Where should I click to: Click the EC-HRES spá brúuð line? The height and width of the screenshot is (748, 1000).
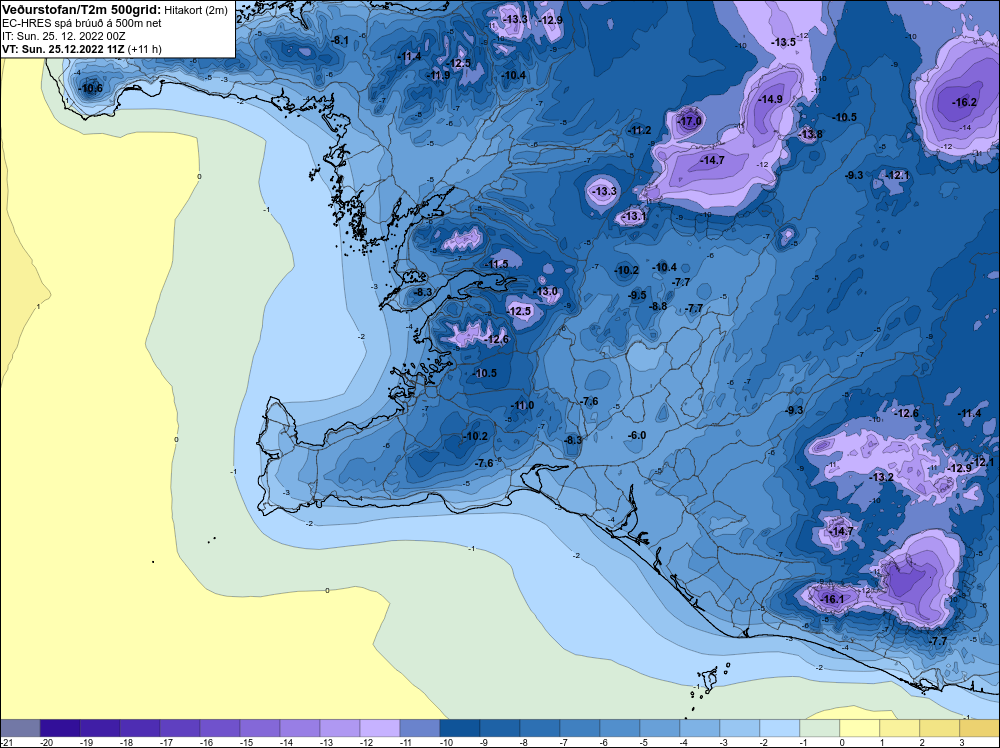82,24
